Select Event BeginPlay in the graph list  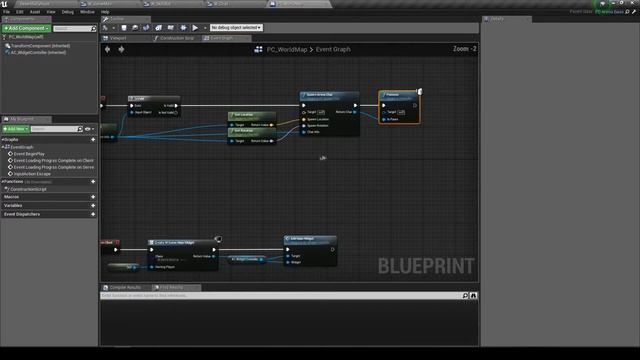[x=29, y=154]
